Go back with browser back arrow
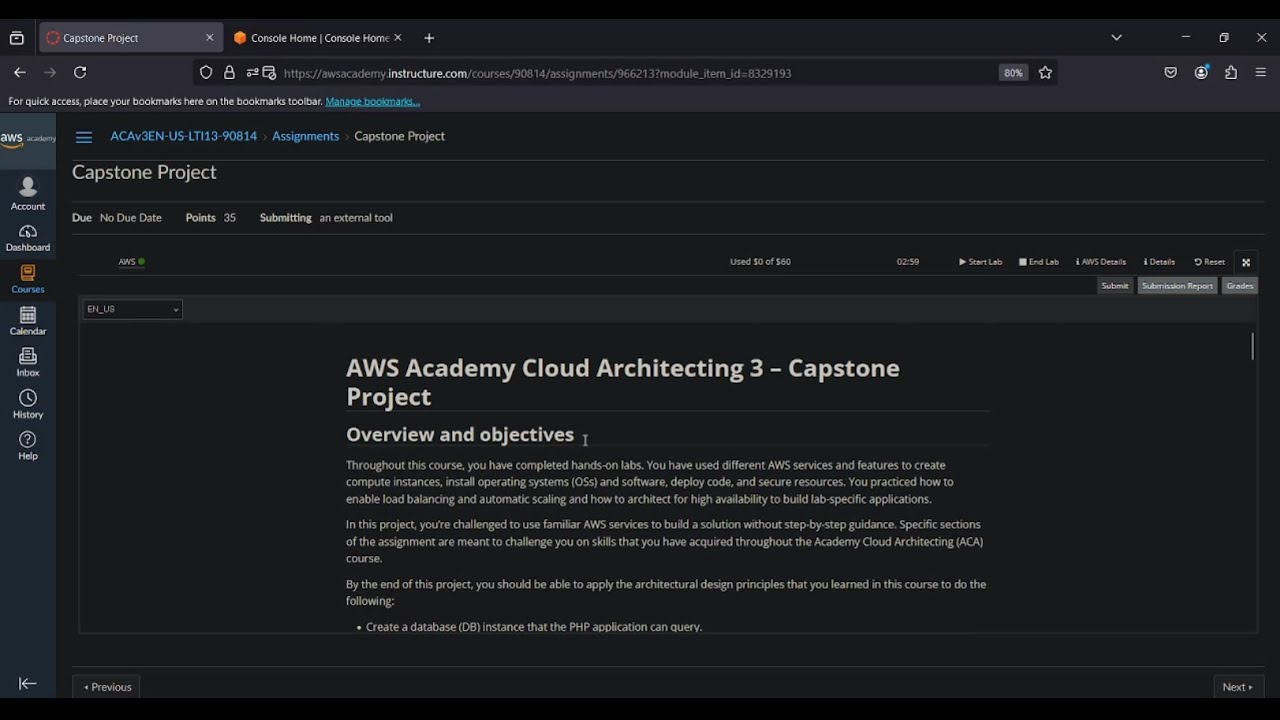The height and width of the screenshot is (720, 1280). [x=20, y=72]
